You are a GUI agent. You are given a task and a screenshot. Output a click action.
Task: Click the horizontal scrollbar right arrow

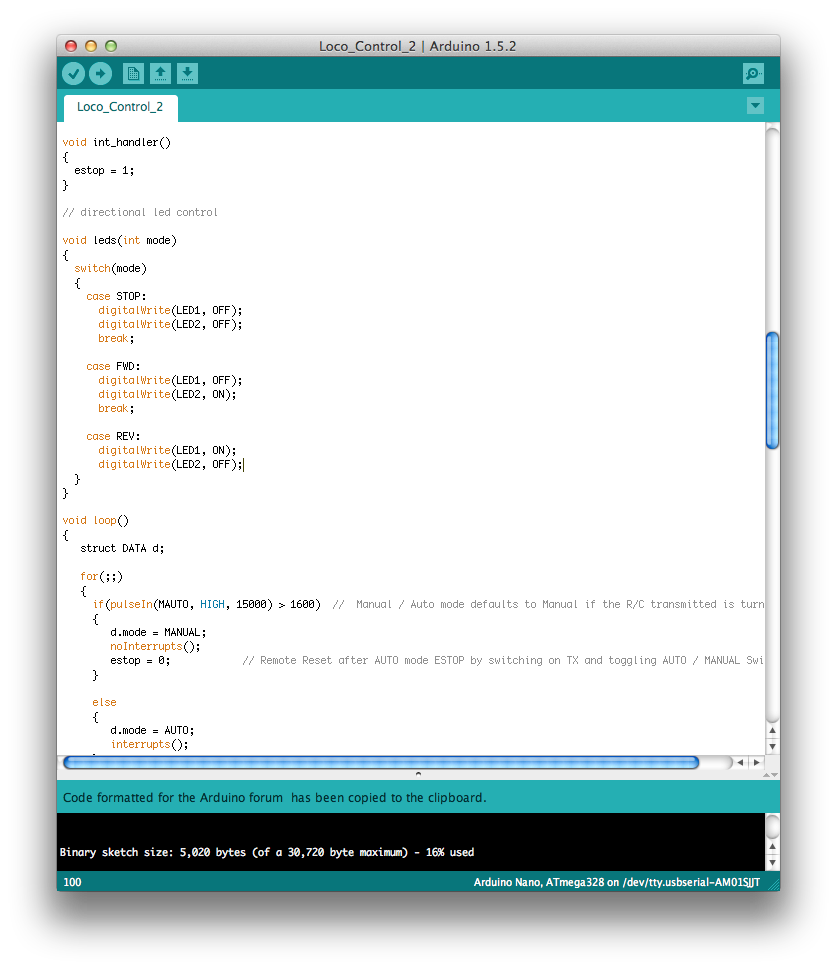pyautogui.click(x=756, y=762)
